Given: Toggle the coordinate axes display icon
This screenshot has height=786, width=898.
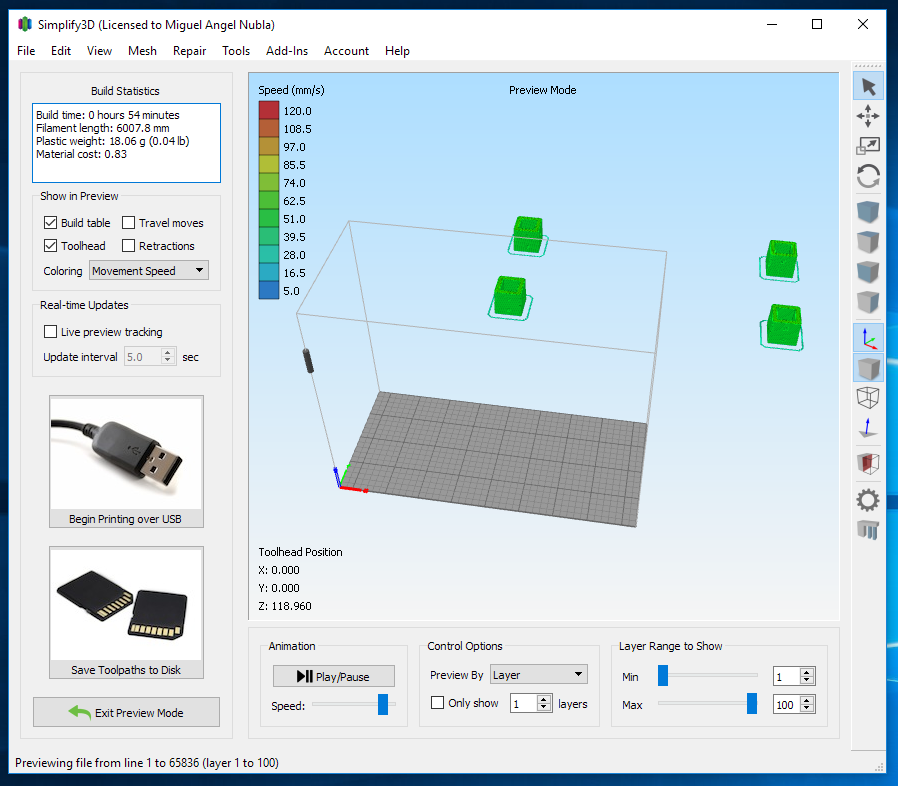Looking at the screenshot, I should 868,338.
